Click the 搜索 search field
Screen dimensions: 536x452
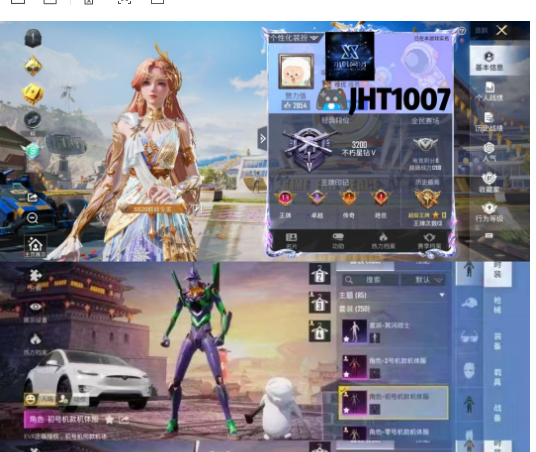tap(370, 280)
